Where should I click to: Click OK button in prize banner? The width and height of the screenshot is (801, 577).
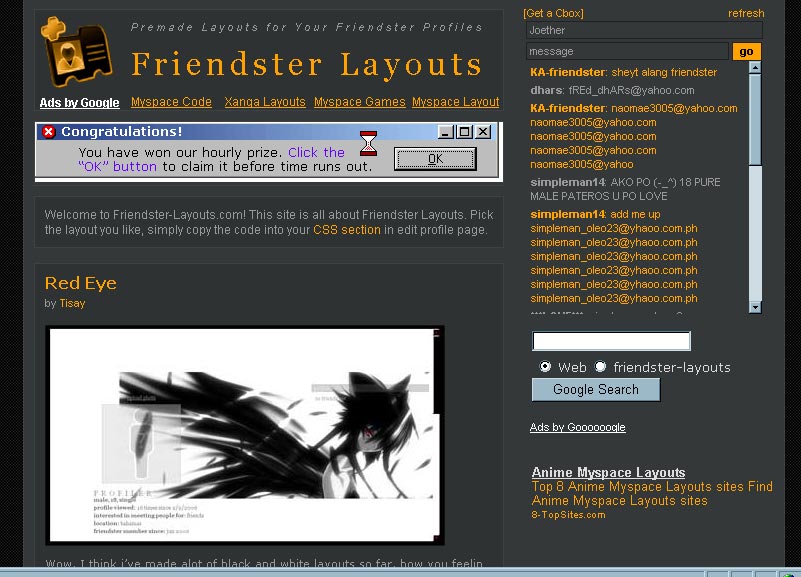(x=435, y=159)
